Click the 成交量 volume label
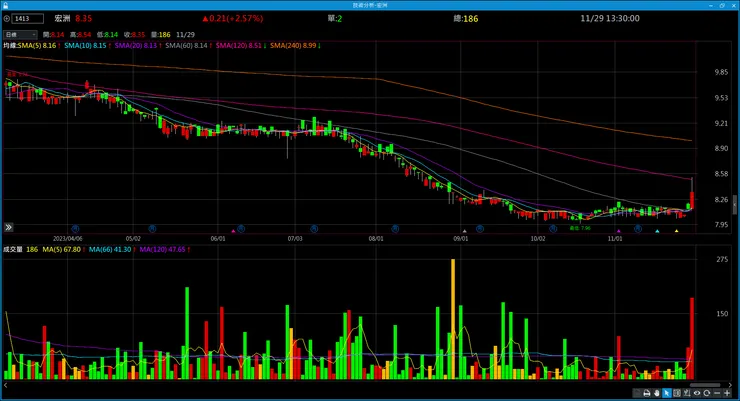This screenshot has height=401, width=740. 13,249
